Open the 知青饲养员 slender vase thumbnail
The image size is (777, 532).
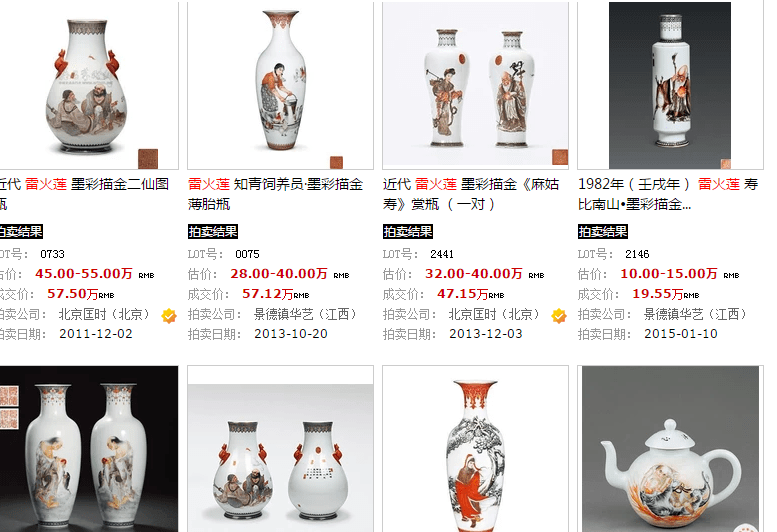click(x=280, y=85)
